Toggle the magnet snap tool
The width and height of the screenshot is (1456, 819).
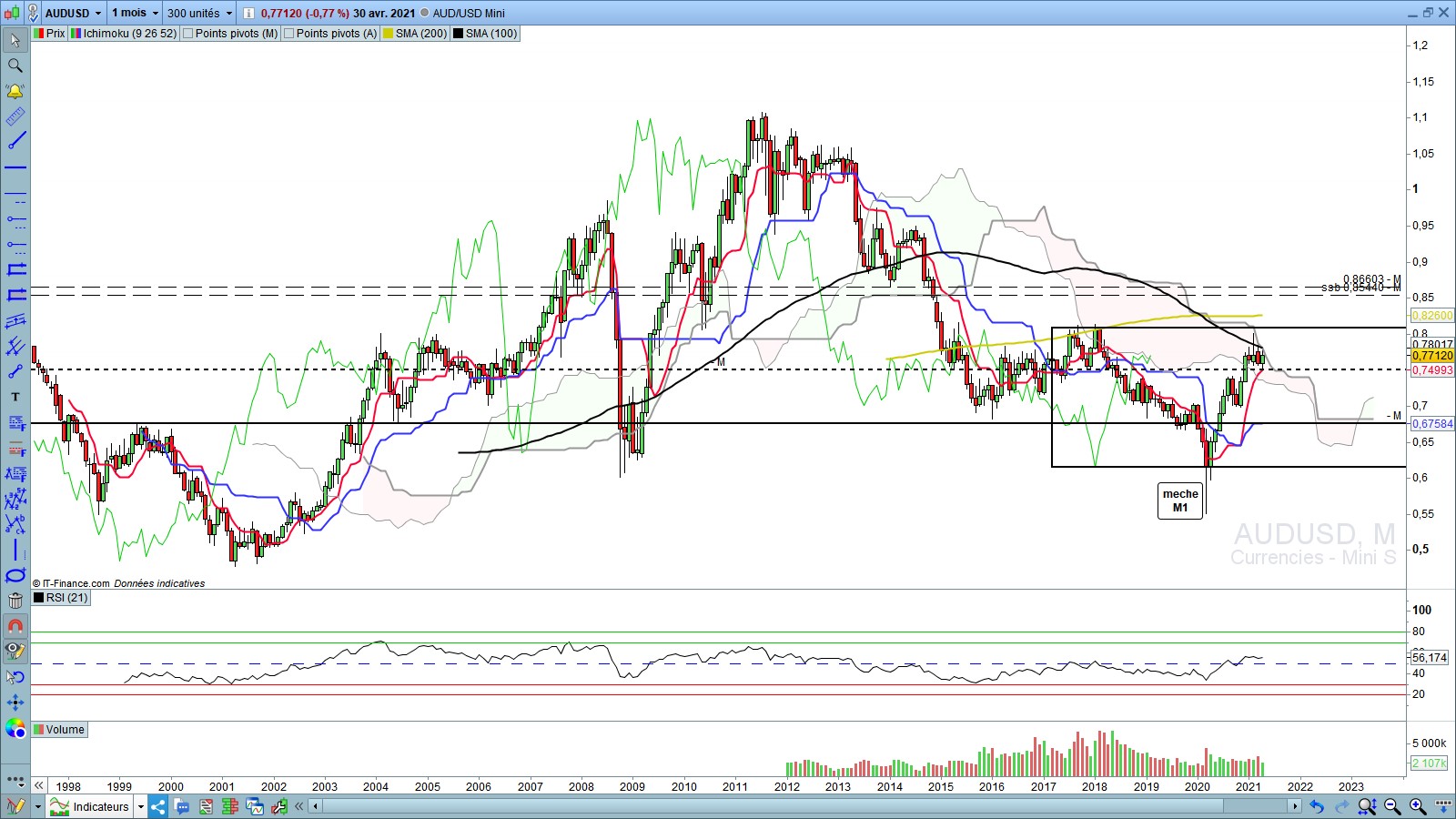click(x=15, y=626)
